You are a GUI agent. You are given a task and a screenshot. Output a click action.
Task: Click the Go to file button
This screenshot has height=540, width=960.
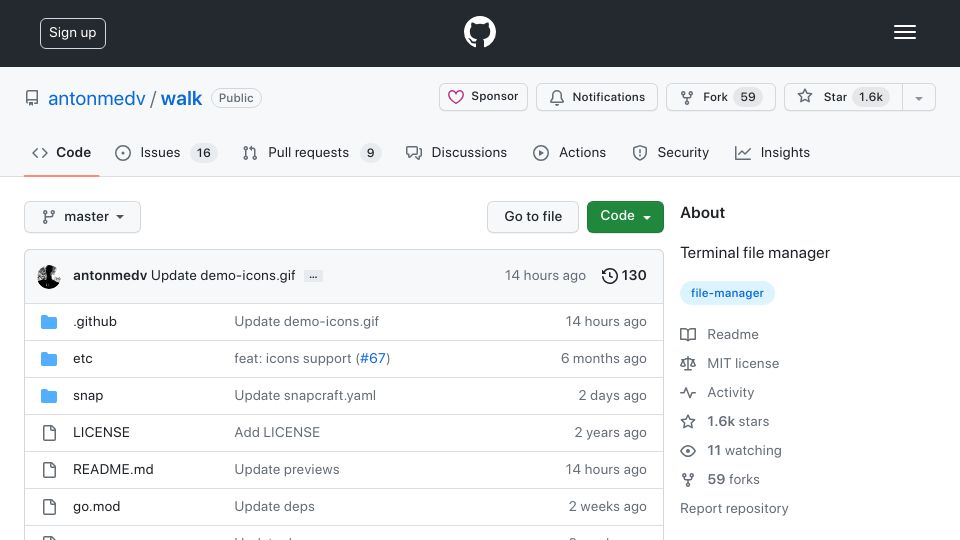(x=533, y=217)
